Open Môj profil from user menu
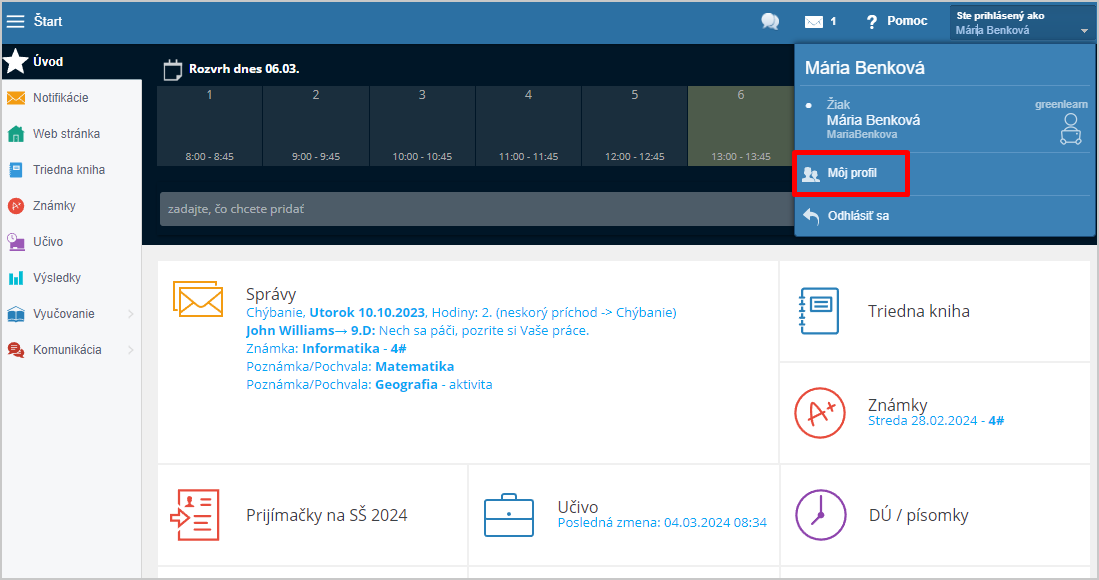 851,174
